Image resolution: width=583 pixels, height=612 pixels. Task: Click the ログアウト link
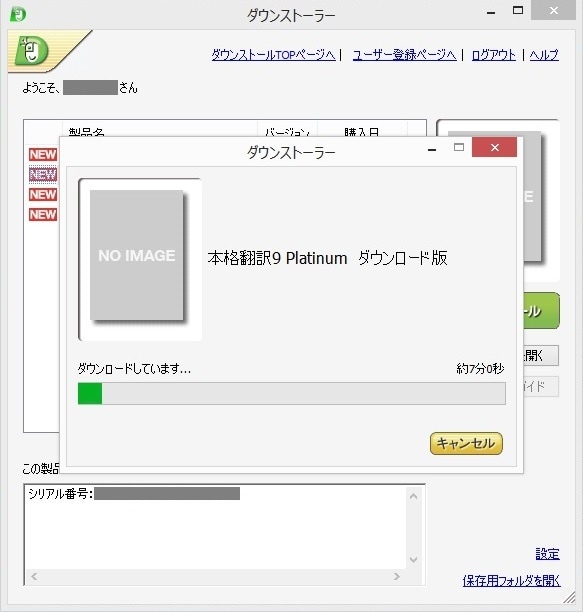[494, 55]
